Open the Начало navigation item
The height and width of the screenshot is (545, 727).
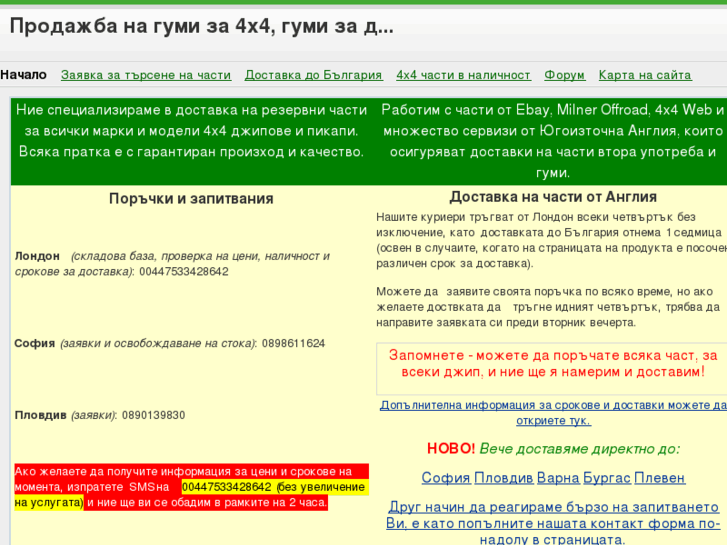pyautogui.click(x=23, y=75)
